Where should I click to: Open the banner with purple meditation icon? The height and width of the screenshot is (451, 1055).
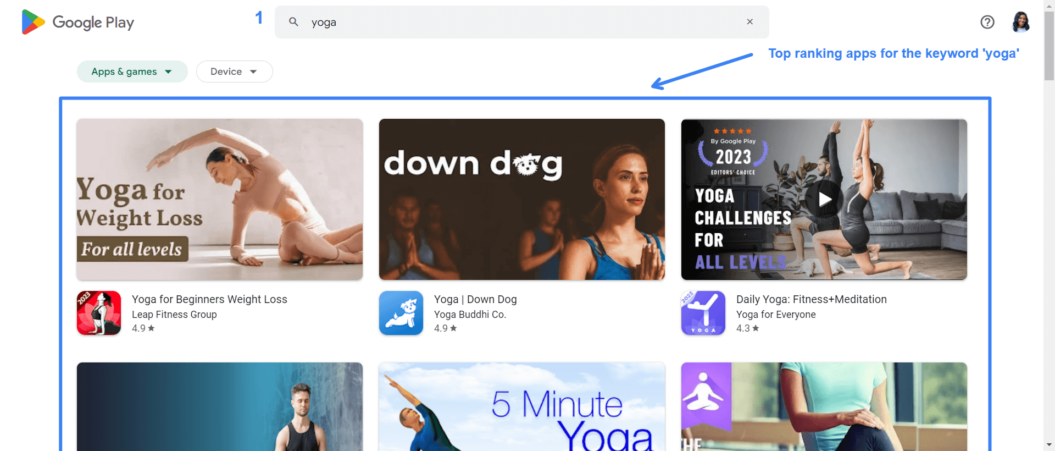click(824, 407)
